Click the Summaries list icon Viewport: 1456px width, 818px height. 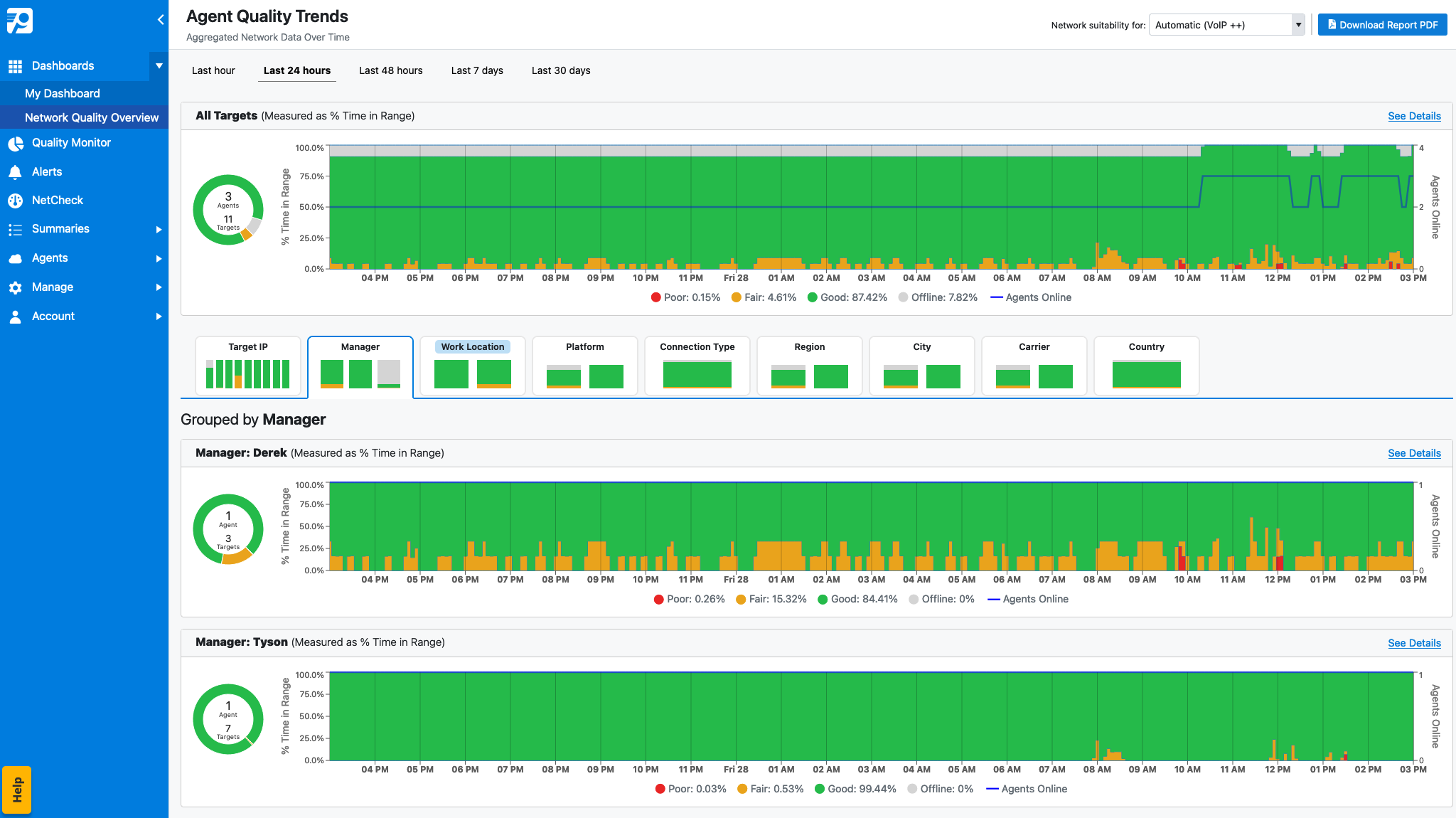(16, 229)
